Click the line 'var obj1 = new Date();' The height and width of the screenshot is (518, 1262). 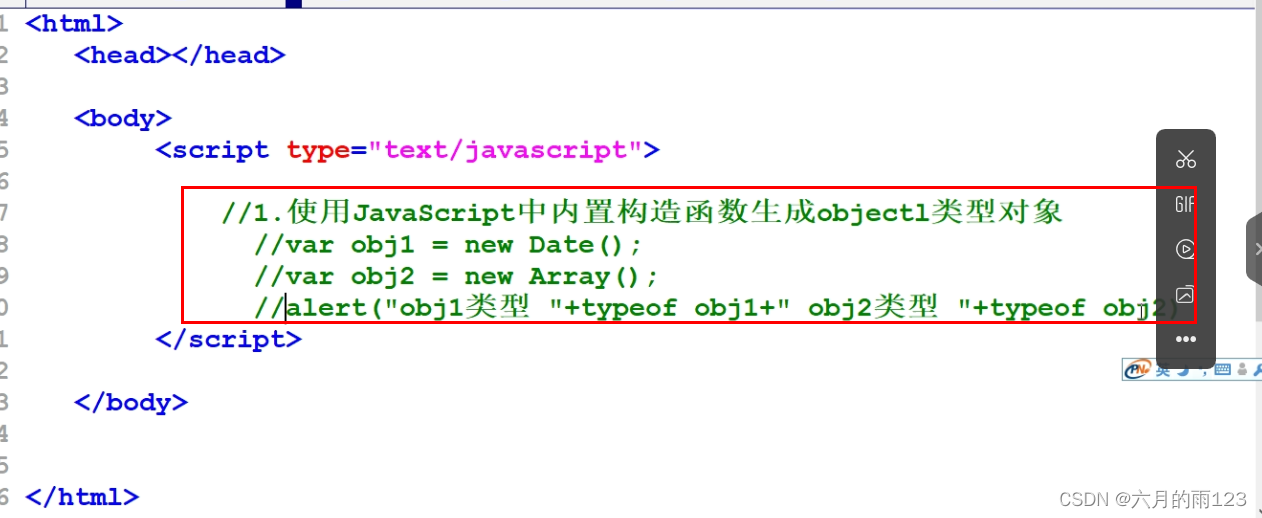[x=448, y=245]
